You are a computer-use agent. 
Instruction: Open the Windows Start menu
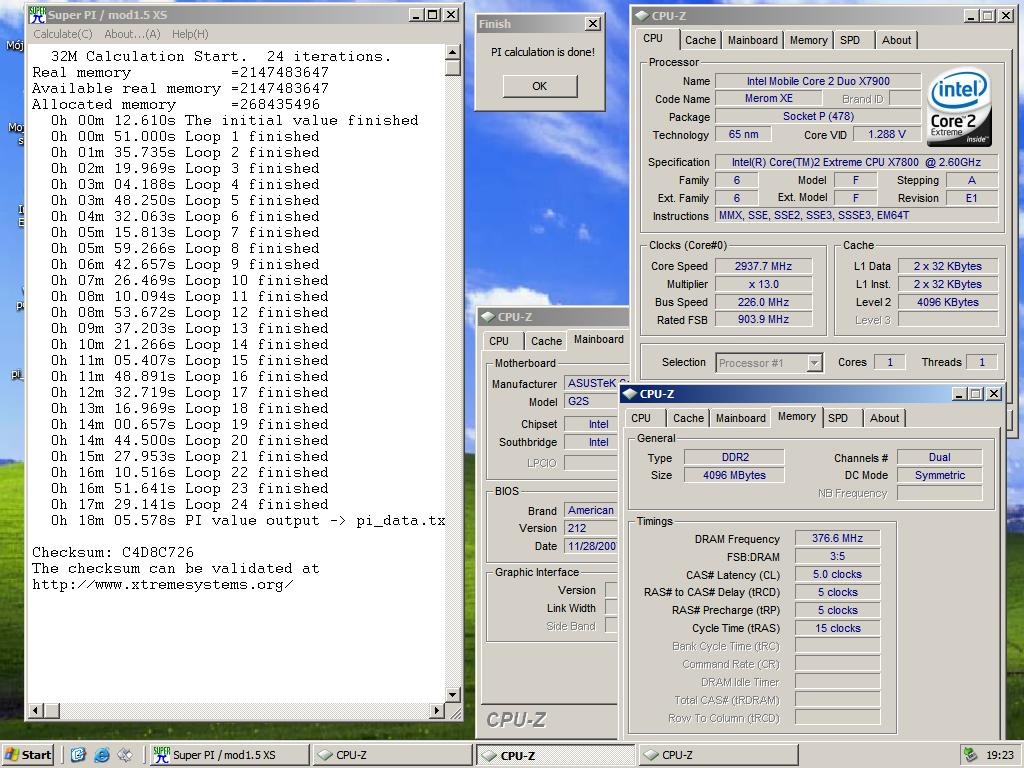coord(27,755)
